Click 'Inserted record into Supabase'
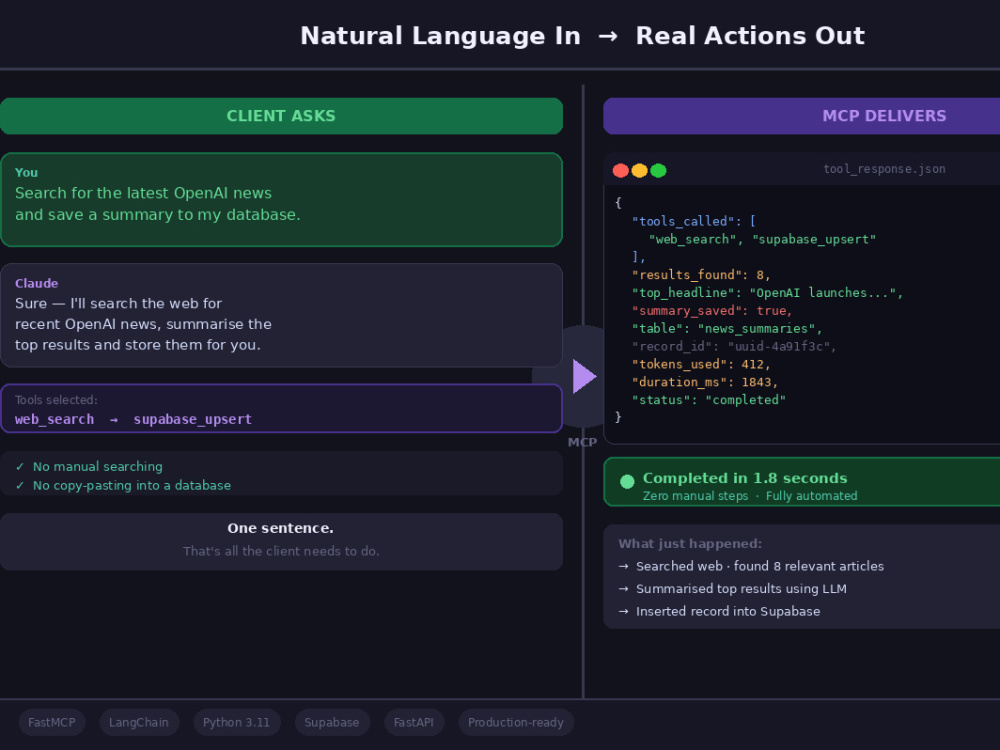Viewport: 1000px width, 750px height. [728, 612]
